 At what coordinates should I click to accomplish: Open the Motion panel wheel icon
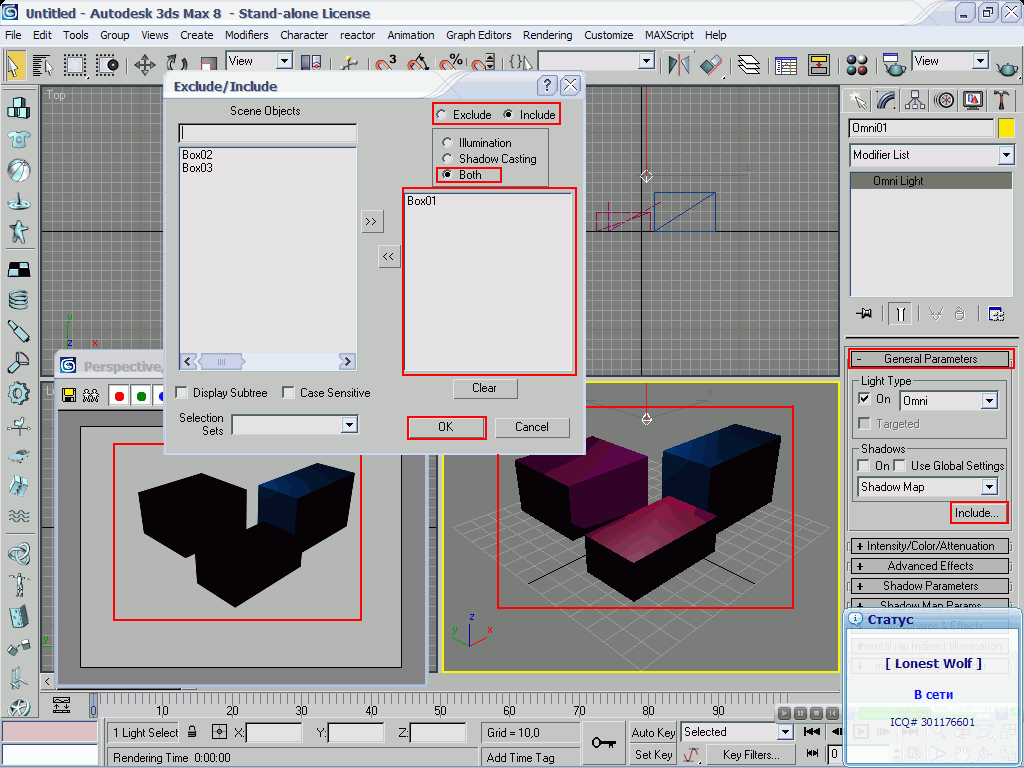coord(943,100)
